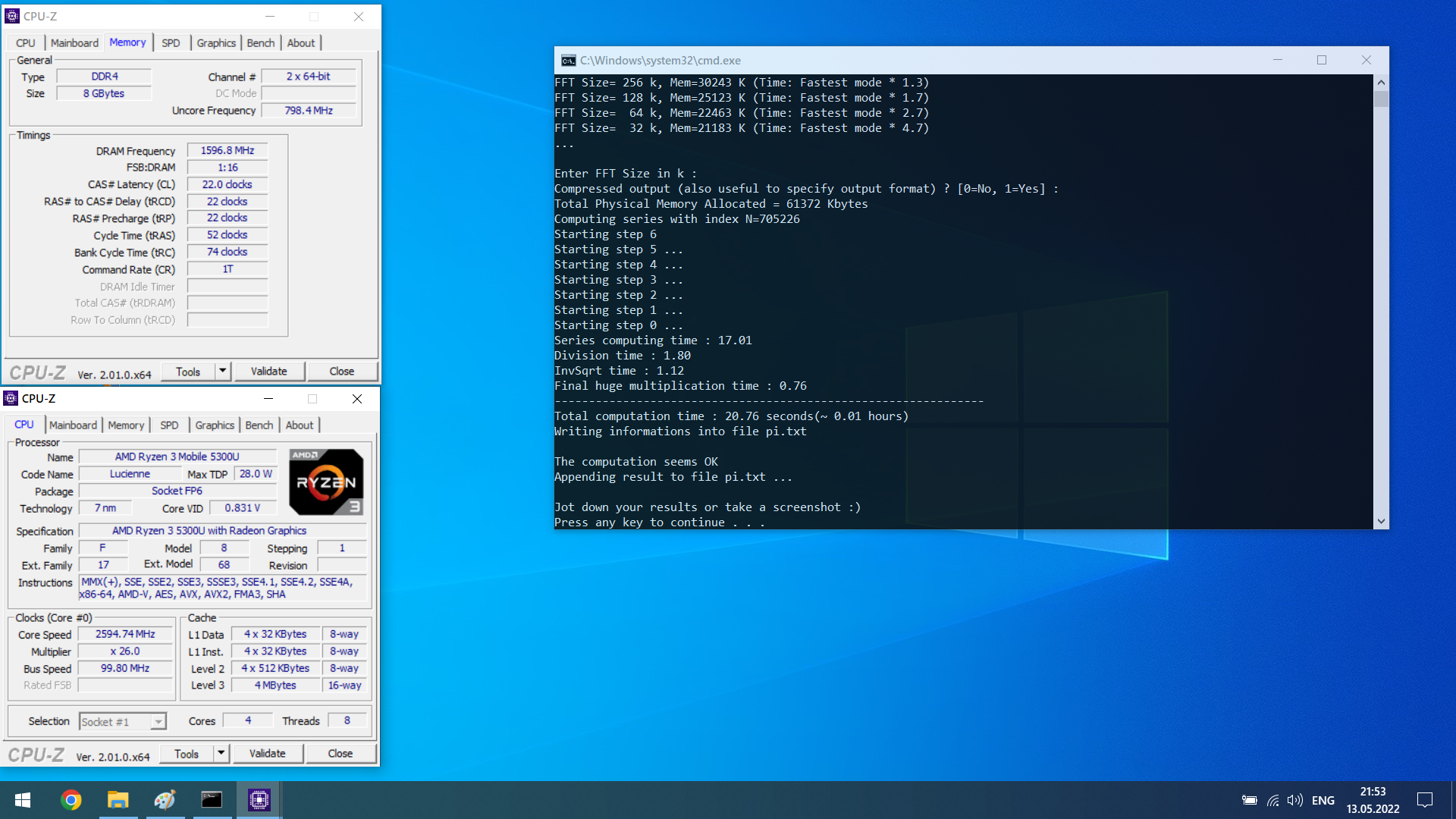Minimize the upper CPU-Z Memory window

coord(270,16)
